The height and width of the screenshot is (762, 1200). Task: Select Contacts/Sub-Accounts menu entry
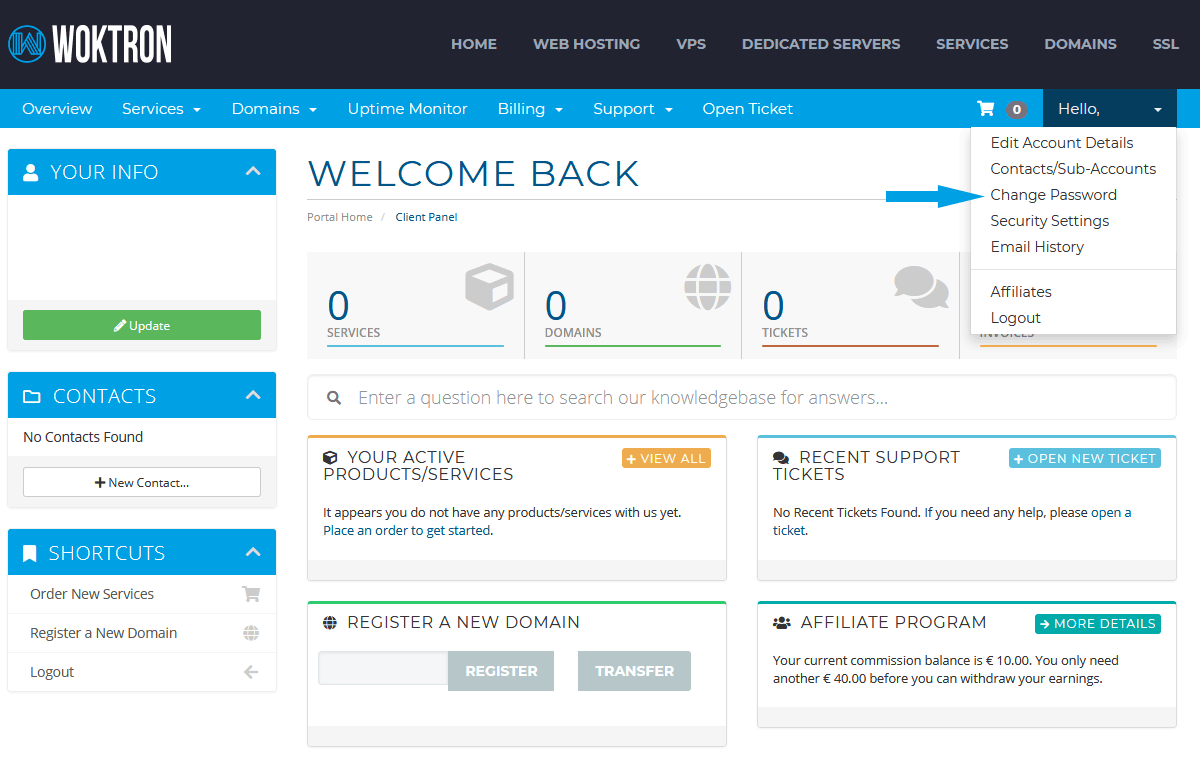(x=1073, y=169)
